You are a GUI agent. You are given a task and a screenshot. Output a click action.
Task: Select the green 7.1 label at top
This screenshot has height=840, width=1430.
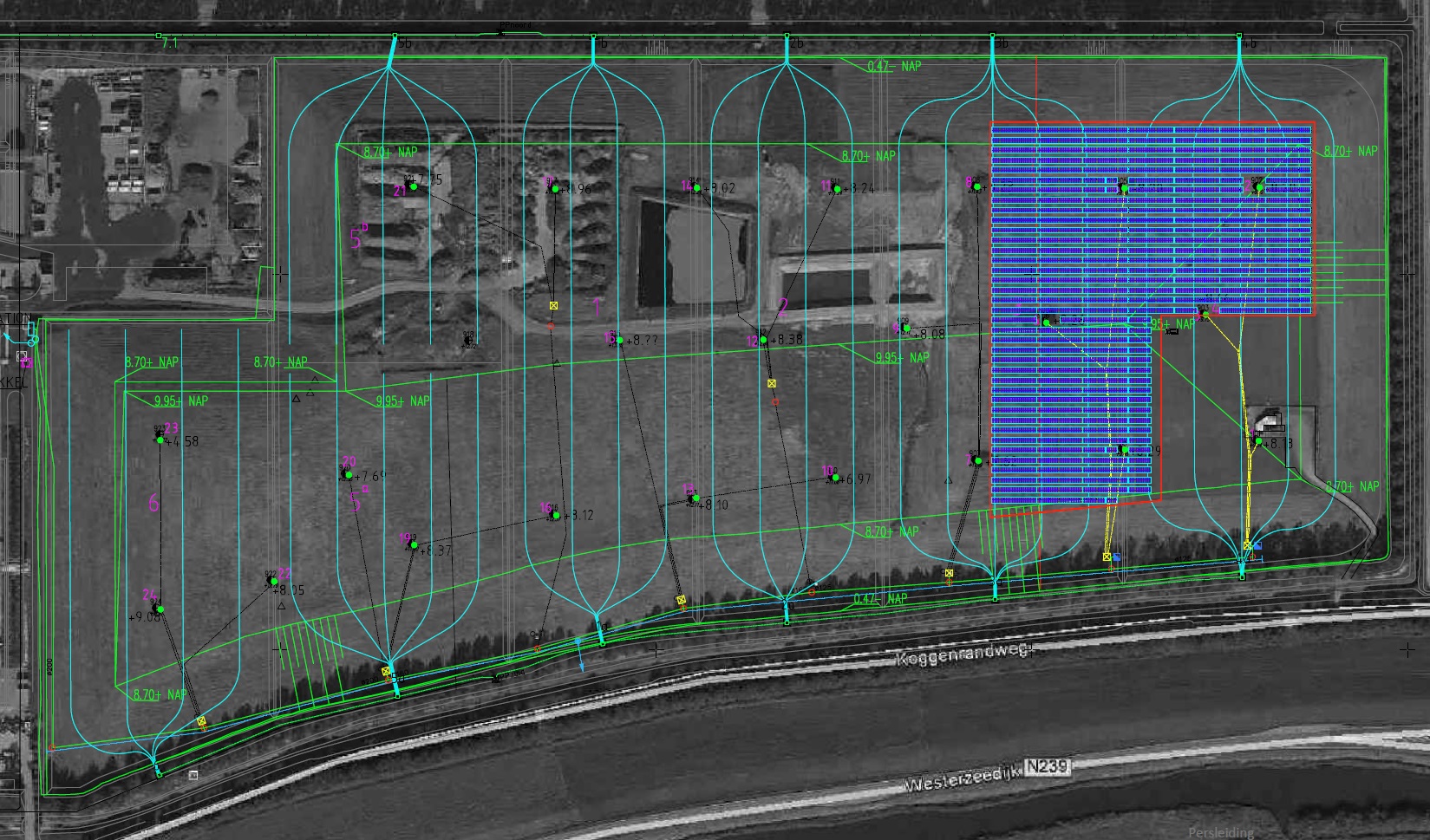171,42
